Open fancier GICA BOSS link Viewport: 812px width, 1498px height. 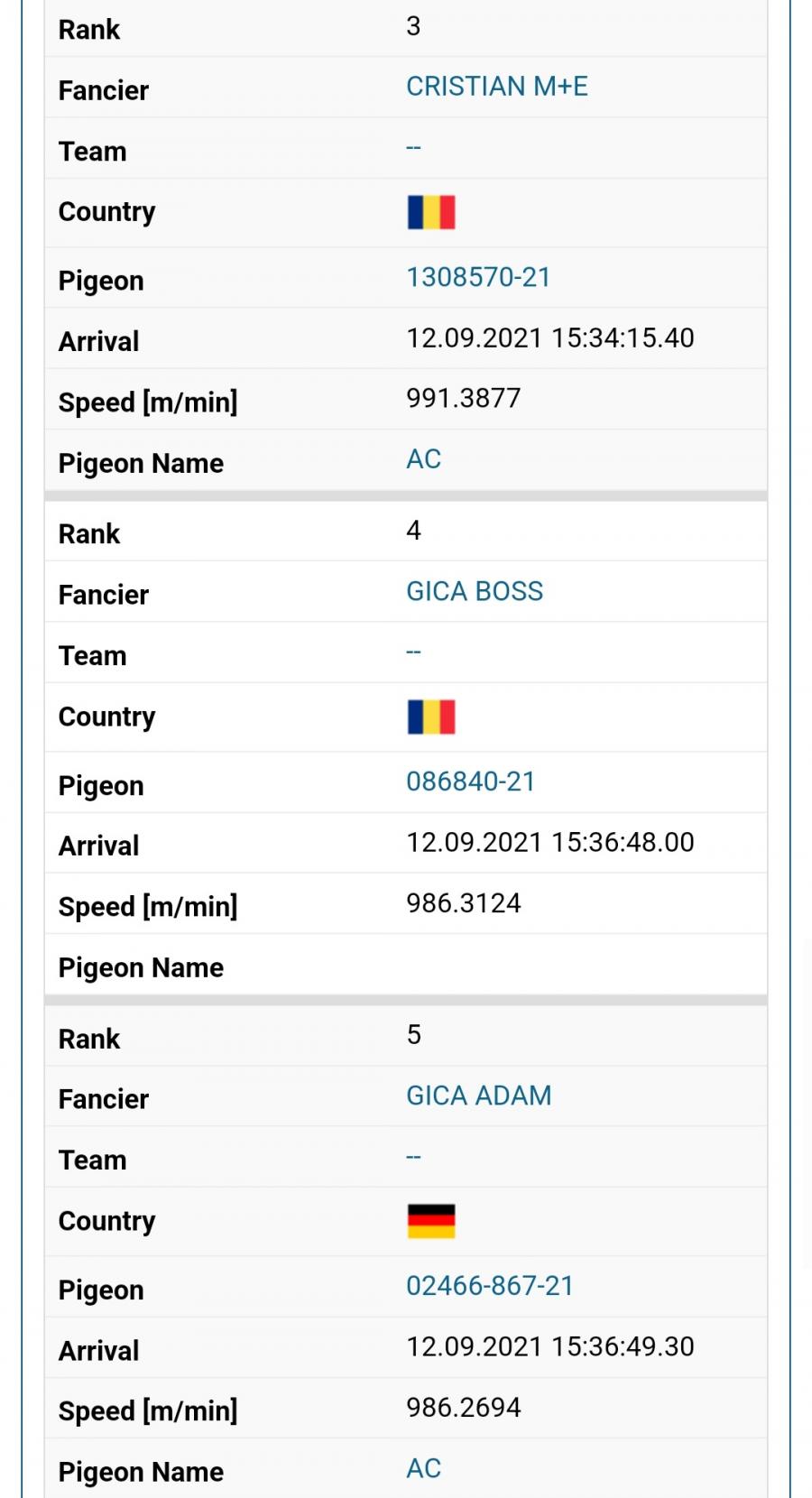475,591
